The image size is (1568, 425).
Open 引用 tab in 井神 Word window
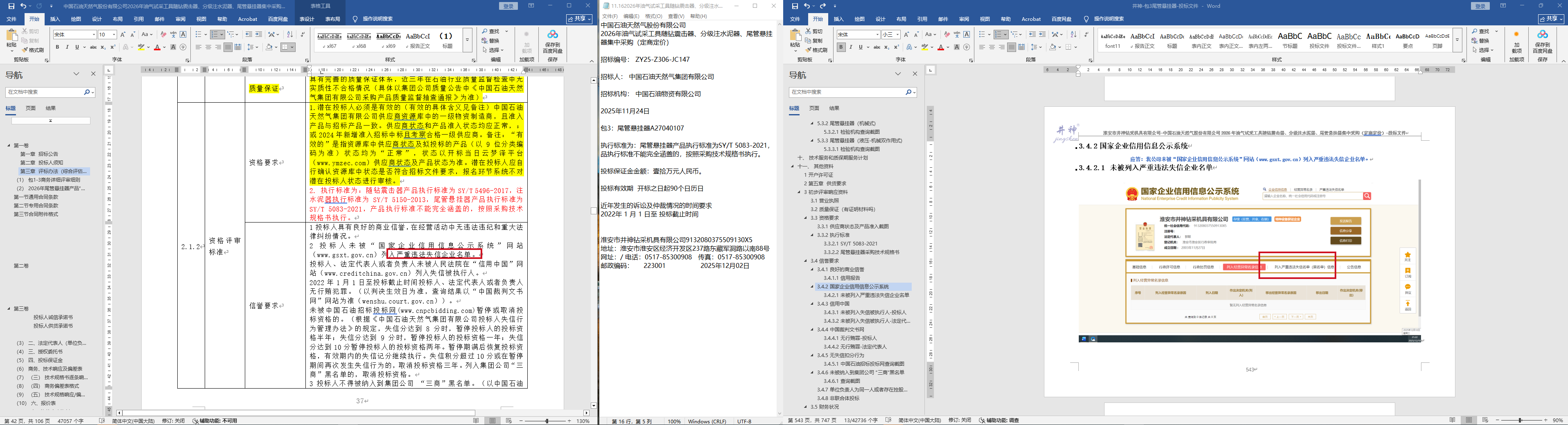[x=922, y=19]
